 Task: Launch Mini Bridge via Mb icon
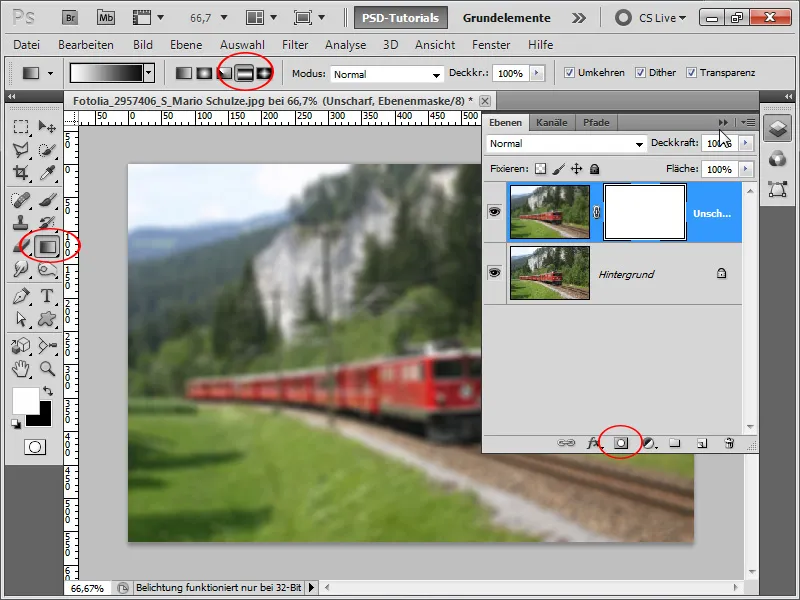(x=106, y=18)
